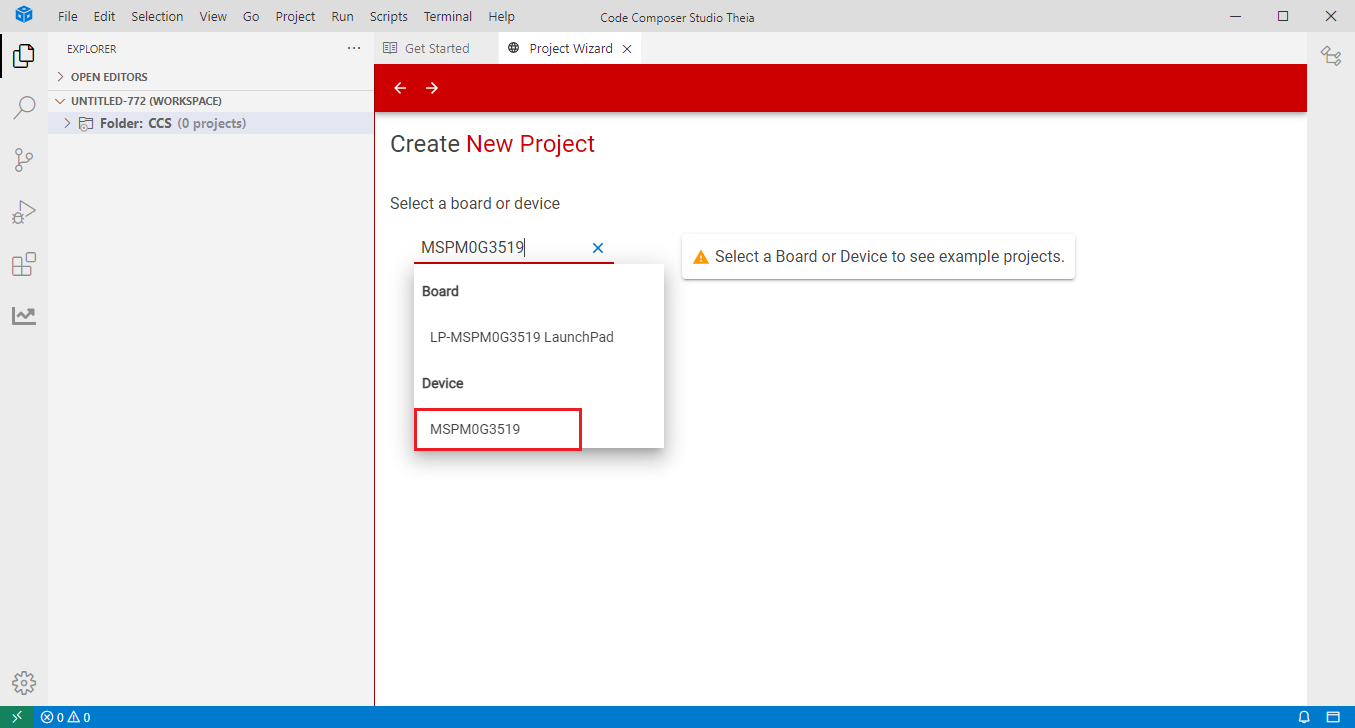
Task: Close the Project Wizard tab
Action: click(x=627, y=49)
